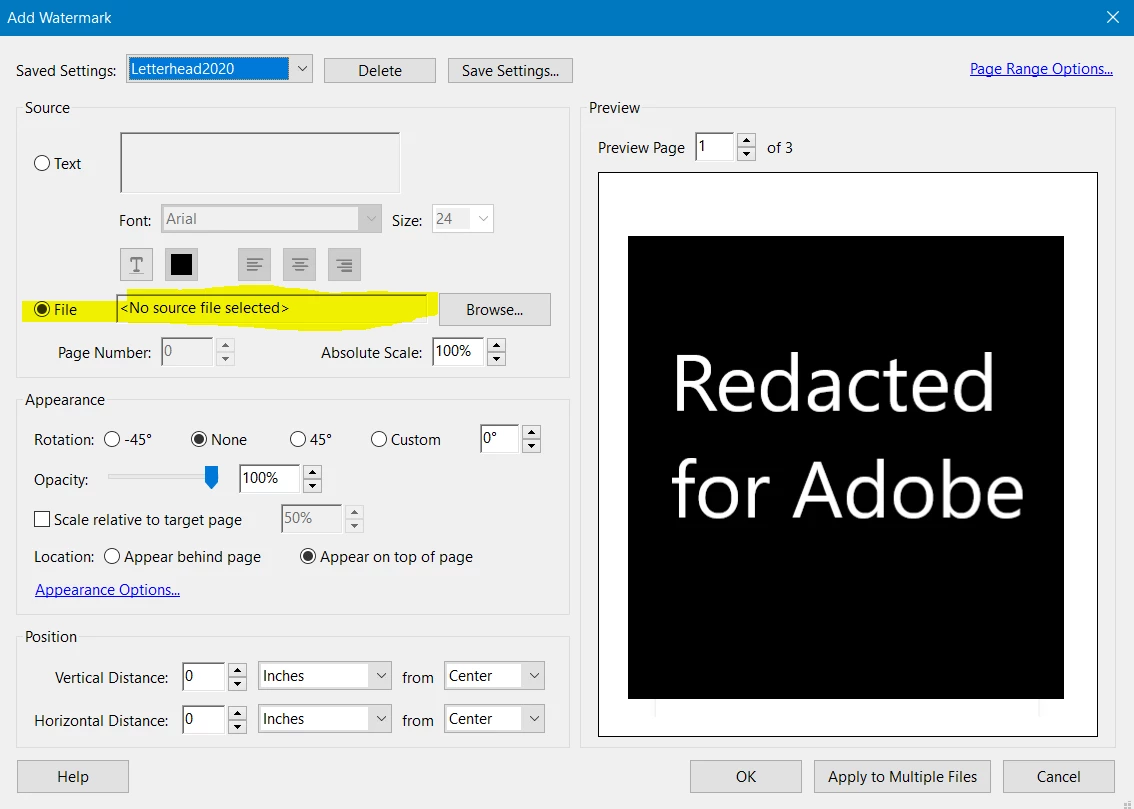The height and width of the screenshot is (809, 1134).
Task: Click the custom rotation degrees field
Action: tap(500, 439)
